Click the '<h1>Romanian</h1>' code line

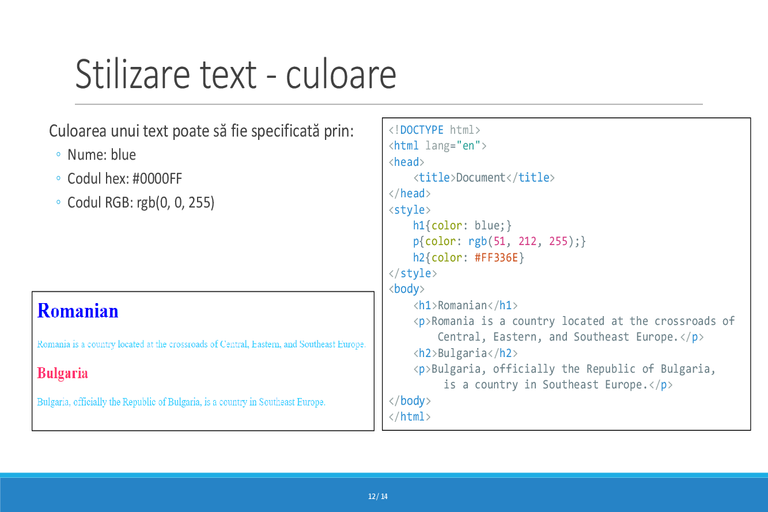tap(465, 305)
